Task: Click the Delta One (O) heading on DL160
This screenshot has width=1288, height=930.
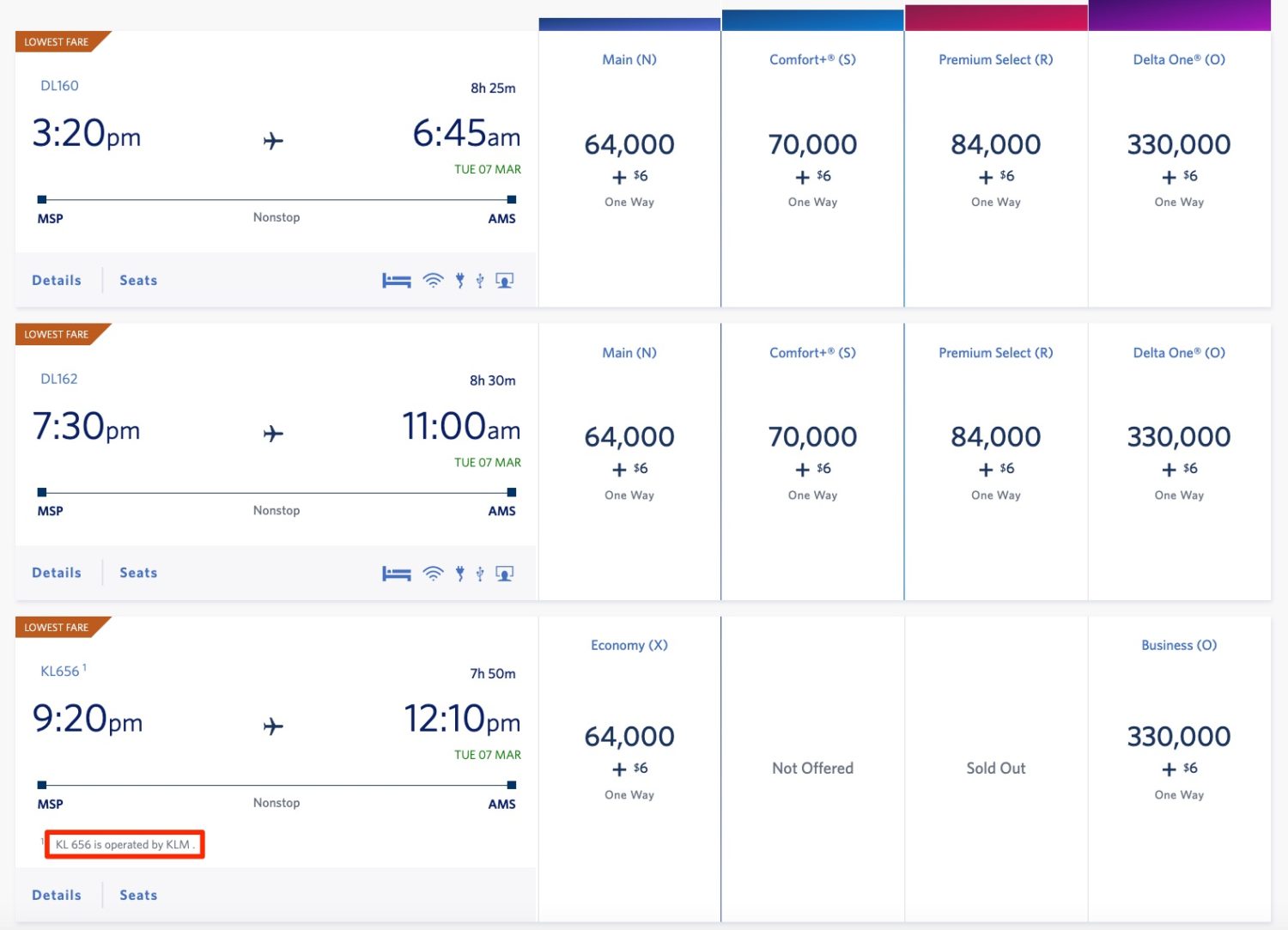Action: tap(1179, 59)
